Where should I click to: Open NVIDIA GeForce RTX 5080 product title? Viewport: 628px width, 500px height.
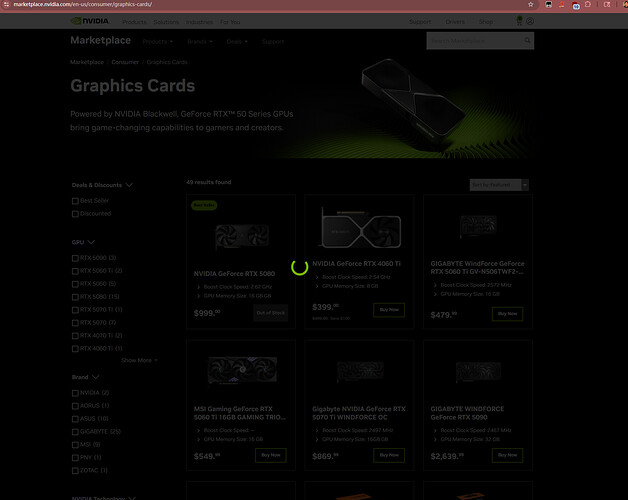click(234, 274)
